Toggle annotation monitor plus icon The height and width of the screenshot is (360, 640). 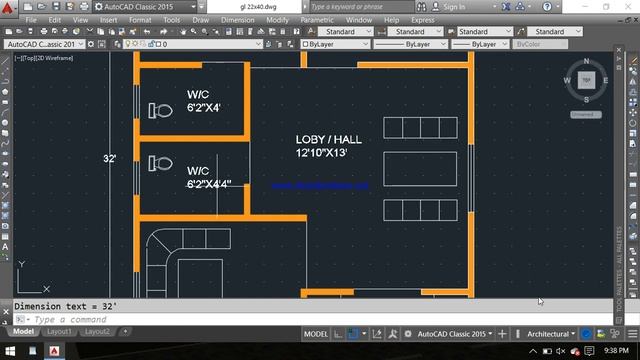tap(502, 334)
